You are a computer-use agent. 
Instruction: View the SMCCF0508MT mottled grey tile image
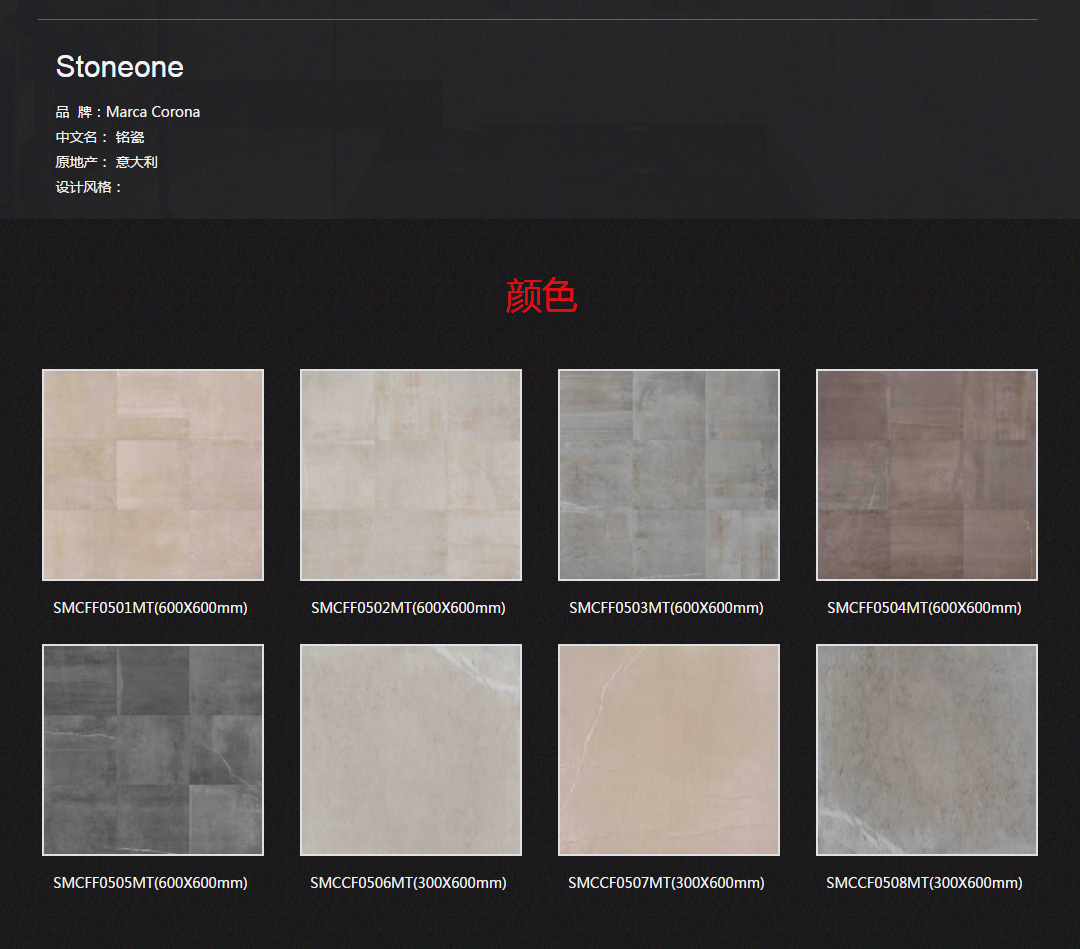click(x=927, y=750)
